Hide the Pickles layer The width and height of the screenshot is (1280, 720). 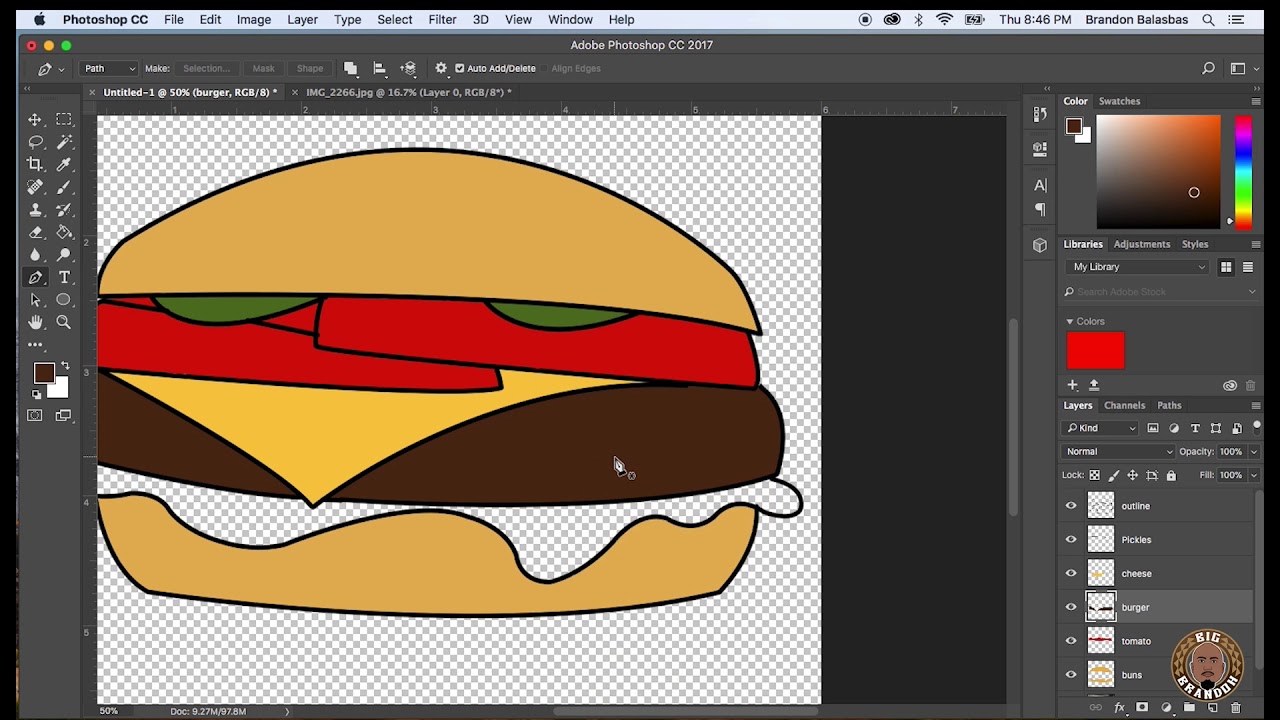click(1071, 540)
